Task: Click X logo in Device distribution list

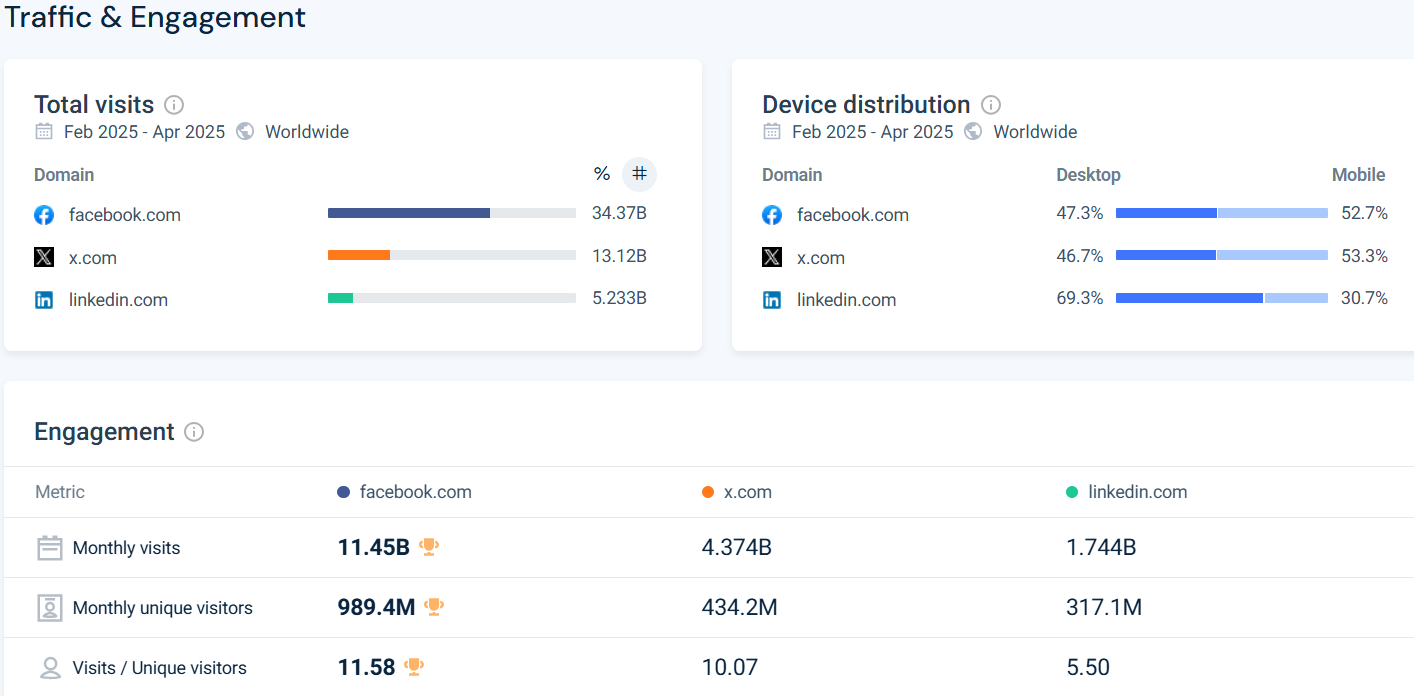Action: (772, 257)
